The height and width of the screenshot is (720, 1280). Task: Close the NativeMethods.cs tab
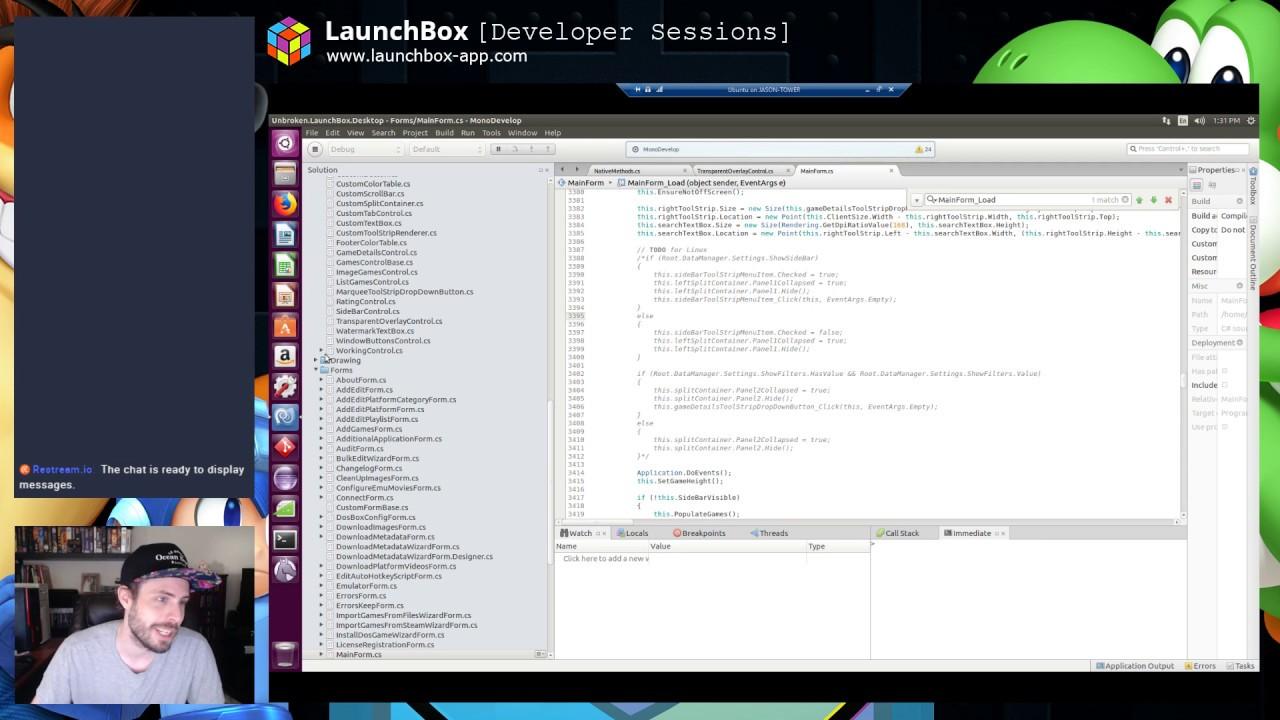(x=684, y=171)
